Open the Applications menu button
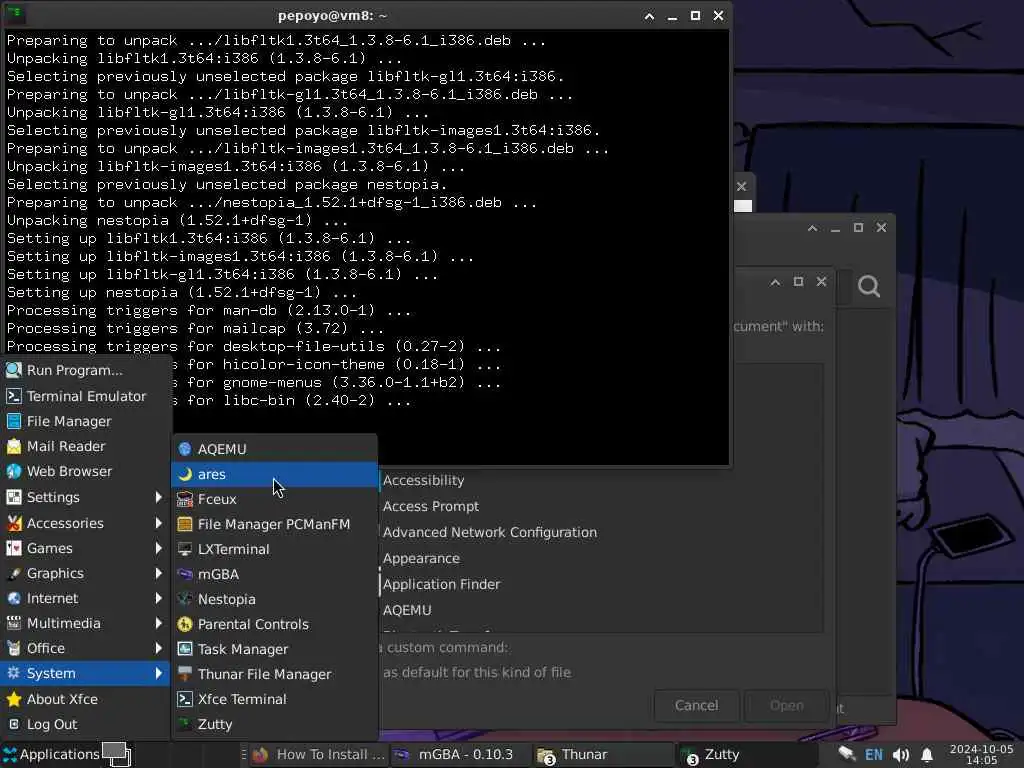 pyautogui.click(x=51, y=754)
